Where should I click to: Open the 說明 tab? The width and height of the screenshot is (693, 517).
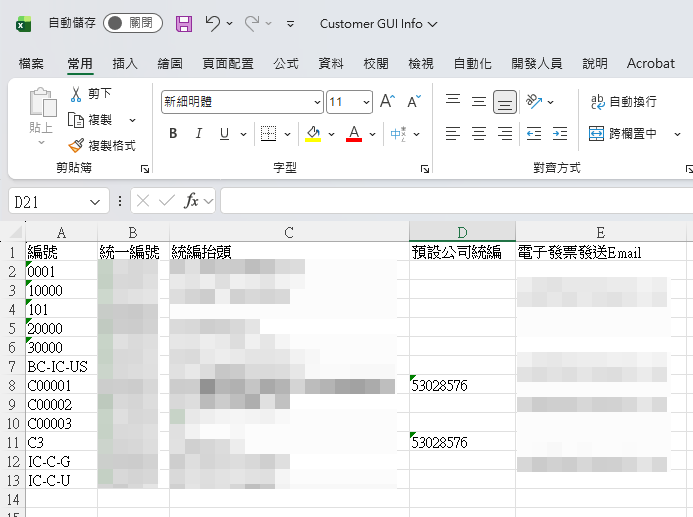(x=594, y=64)
